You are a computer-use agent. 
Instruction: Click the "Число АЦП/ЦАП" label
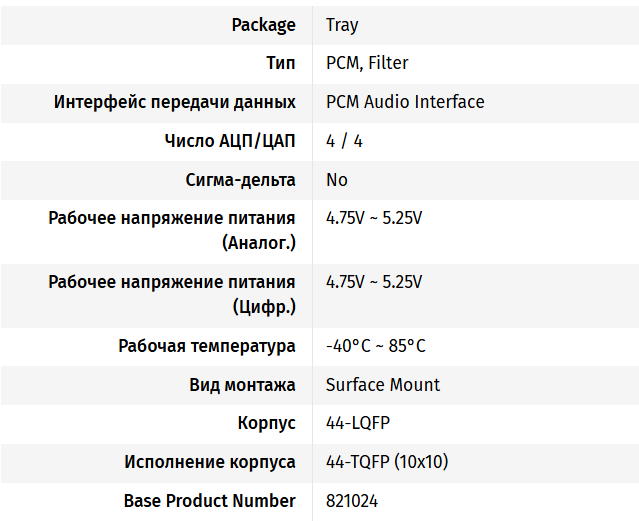[230, 141]
